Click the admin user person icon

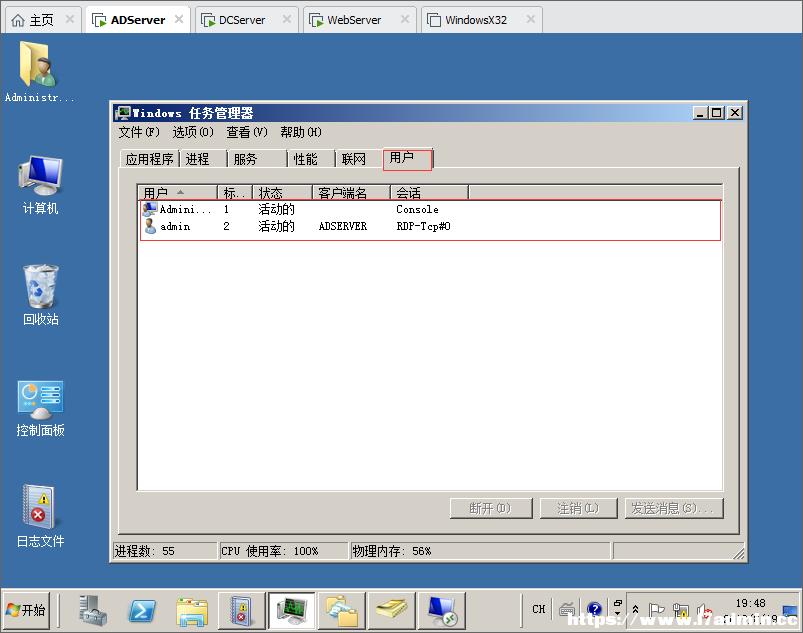point(150,226)
